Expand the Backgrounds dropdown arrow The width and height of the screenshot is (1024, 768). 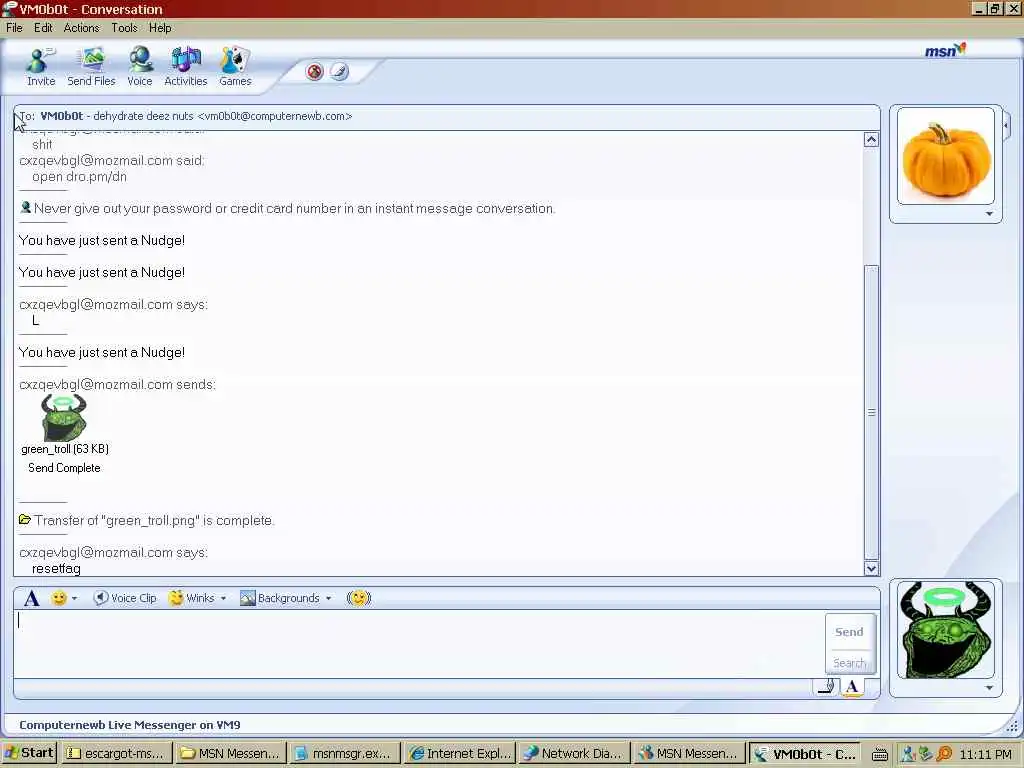point(328,598)
